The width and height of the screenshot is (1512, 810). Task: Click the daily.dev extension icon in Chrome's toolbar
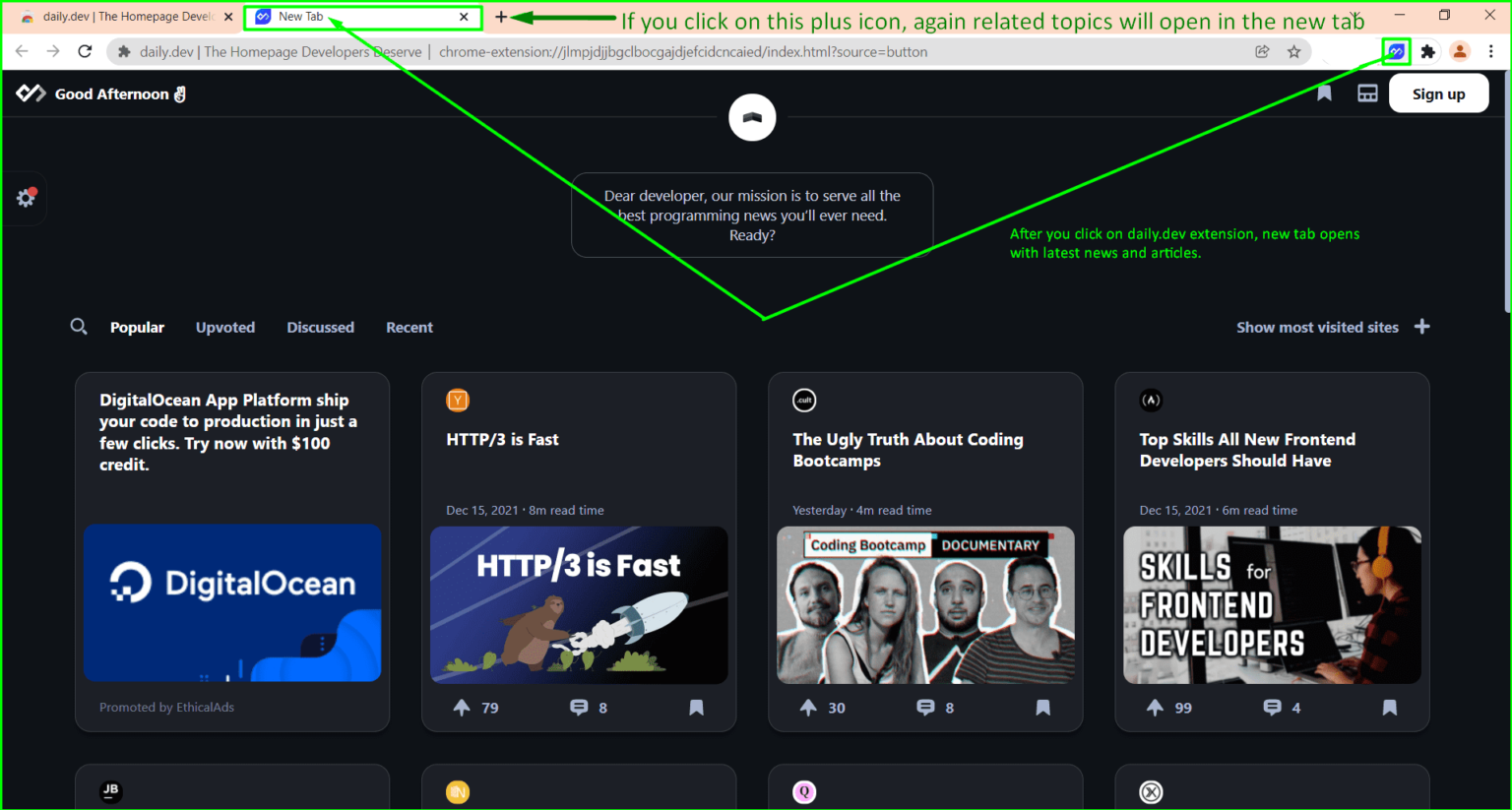(1396, 51)
